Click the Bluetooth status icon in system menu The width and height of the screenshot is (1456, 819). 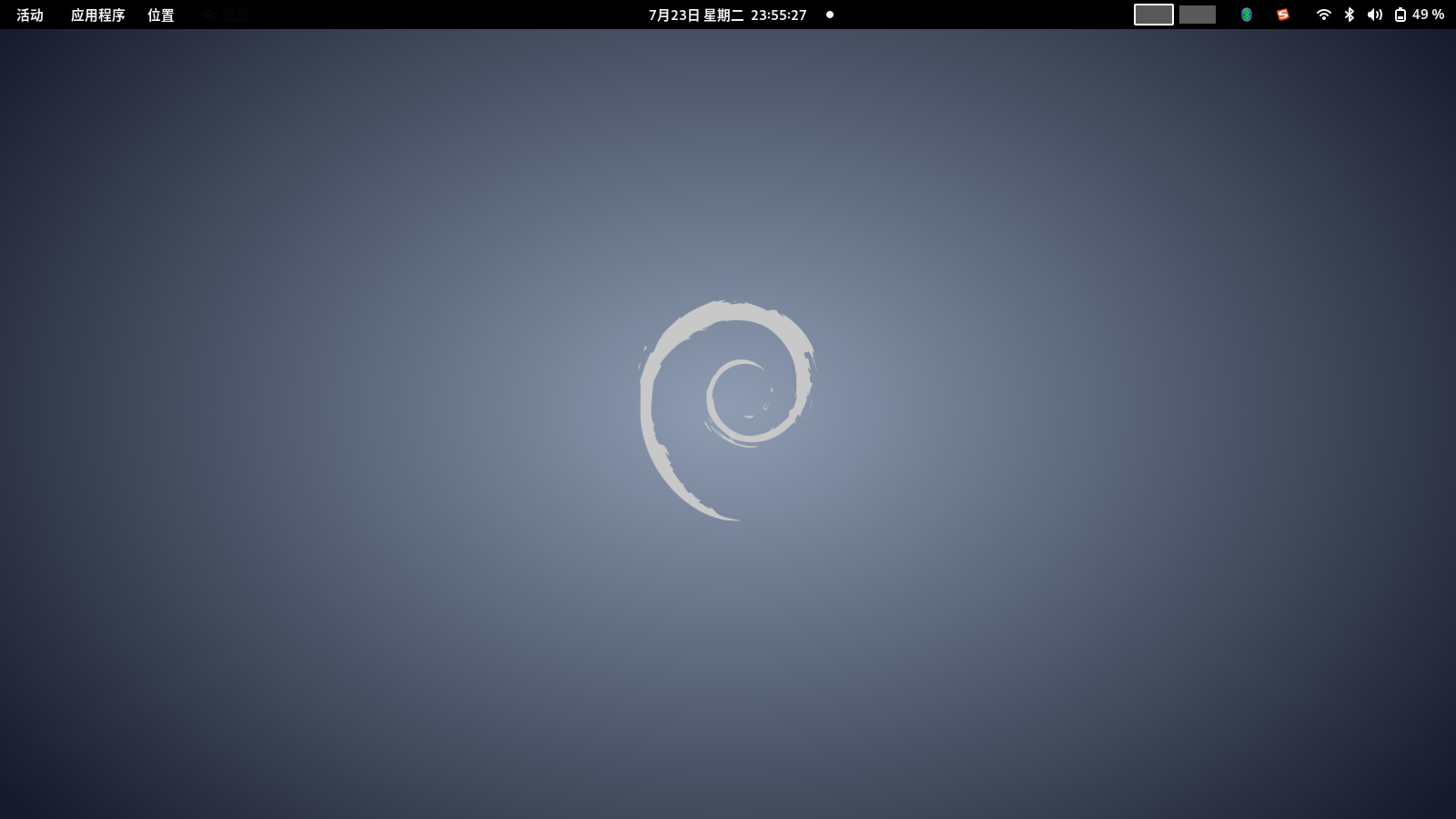click(1350, 15)
